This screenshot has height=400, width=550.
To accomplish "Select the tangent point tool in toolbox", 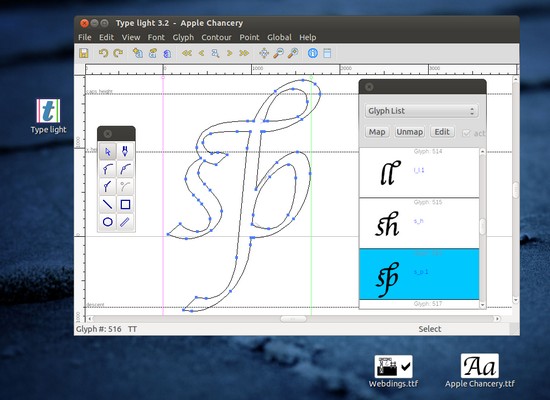I will 108,187.
